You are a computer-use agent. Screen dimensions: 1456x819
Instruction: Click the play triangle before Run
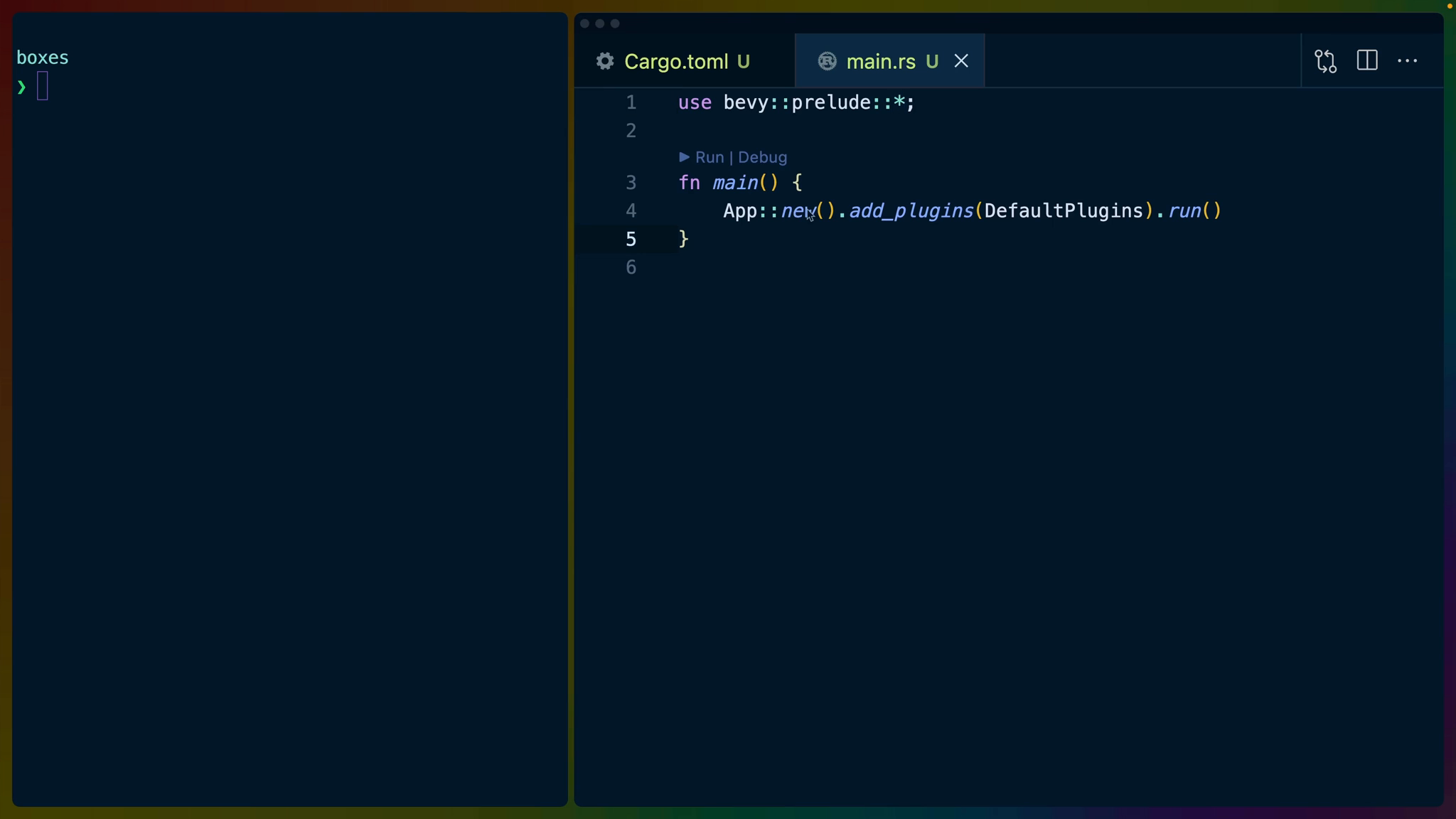click(x=684, y=157)
